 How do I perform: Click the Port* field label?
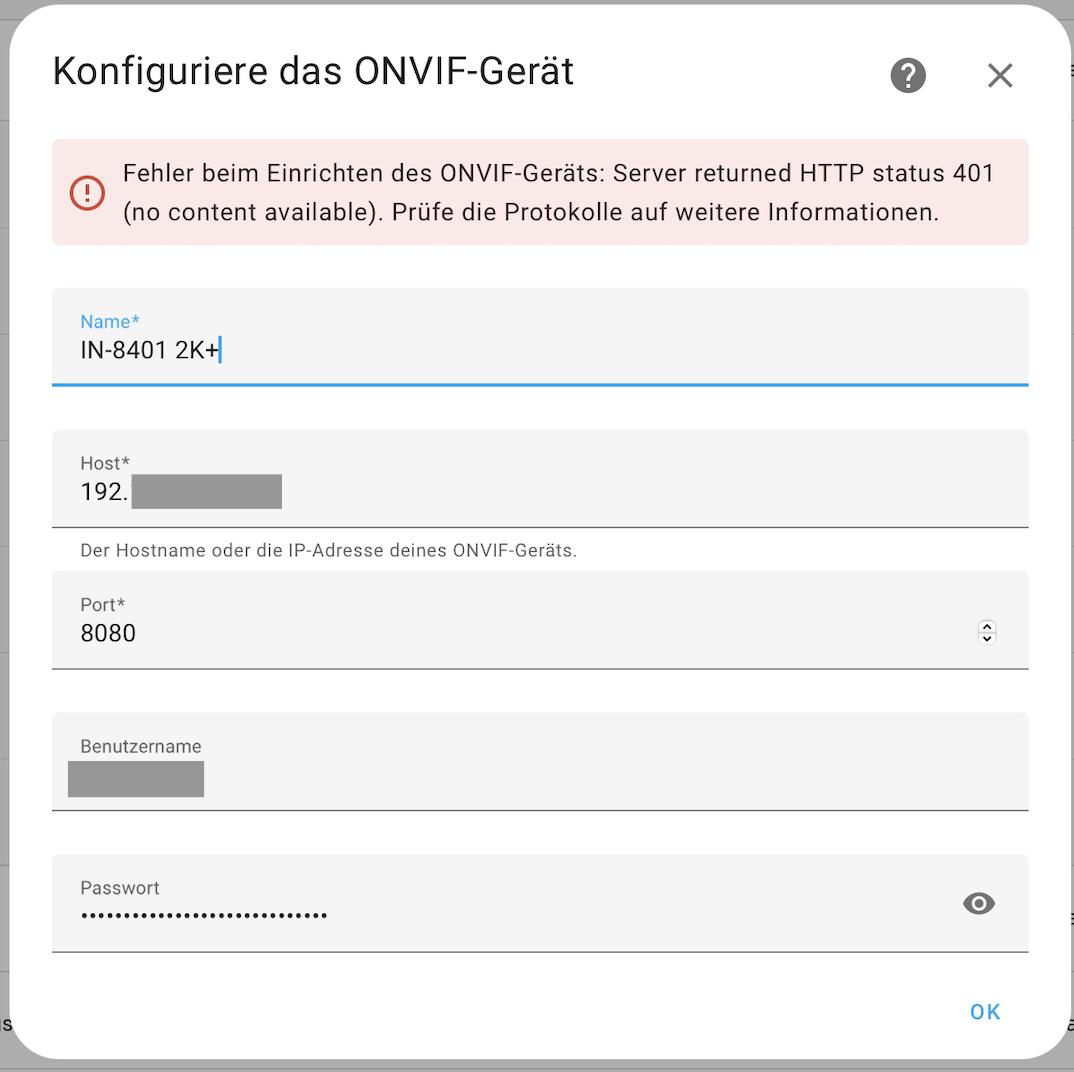pyautogui.click(x=103, y=604)
